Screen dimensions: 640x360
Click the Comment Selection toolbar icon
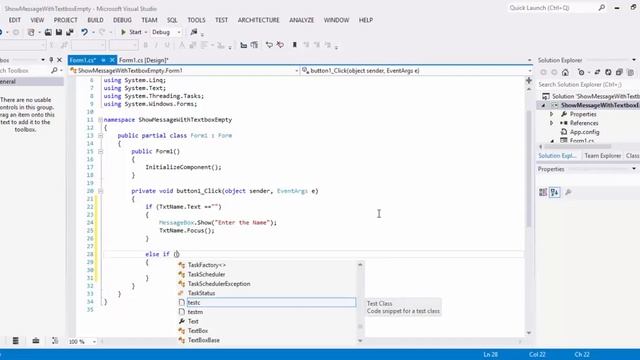click(x=269, y=45)
